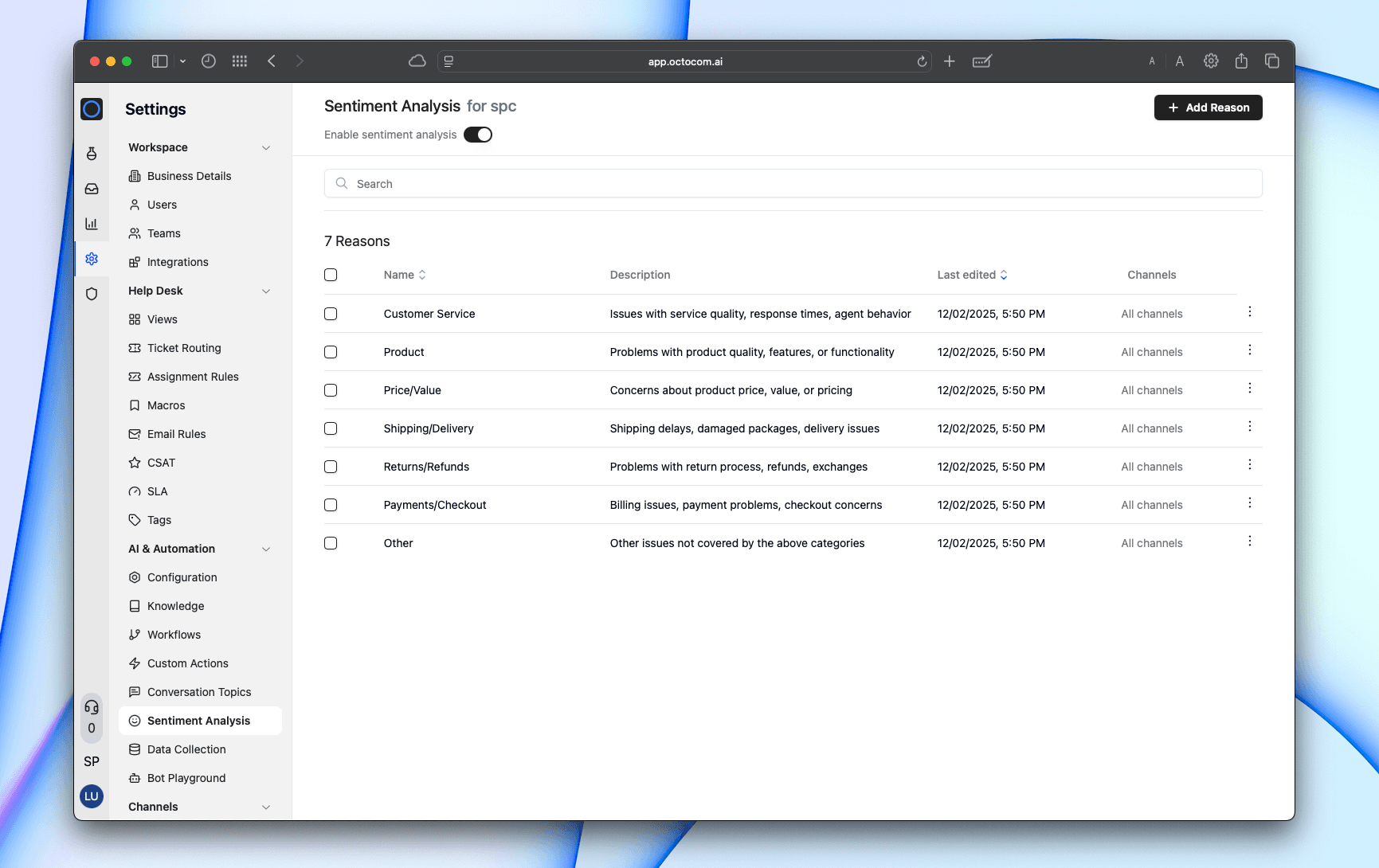1379x868 pixels.
Task: Open the inbox icon in left rail
Action: click(92, 189)
